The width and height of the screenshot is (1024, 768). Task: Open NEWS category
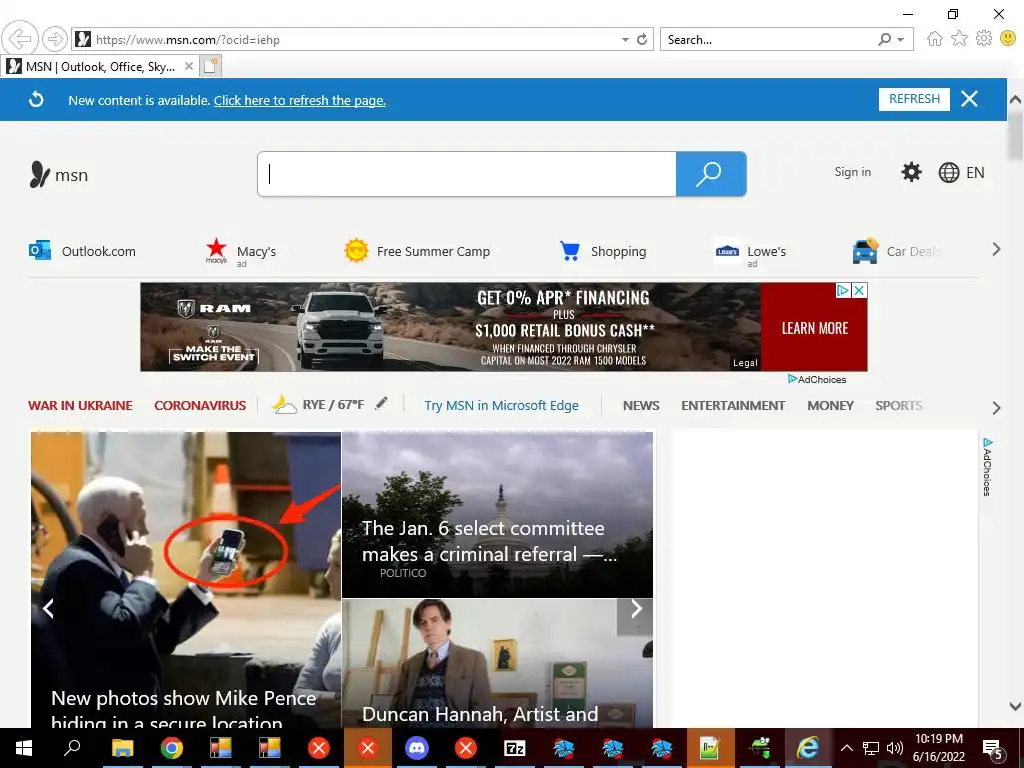[641, 406]
